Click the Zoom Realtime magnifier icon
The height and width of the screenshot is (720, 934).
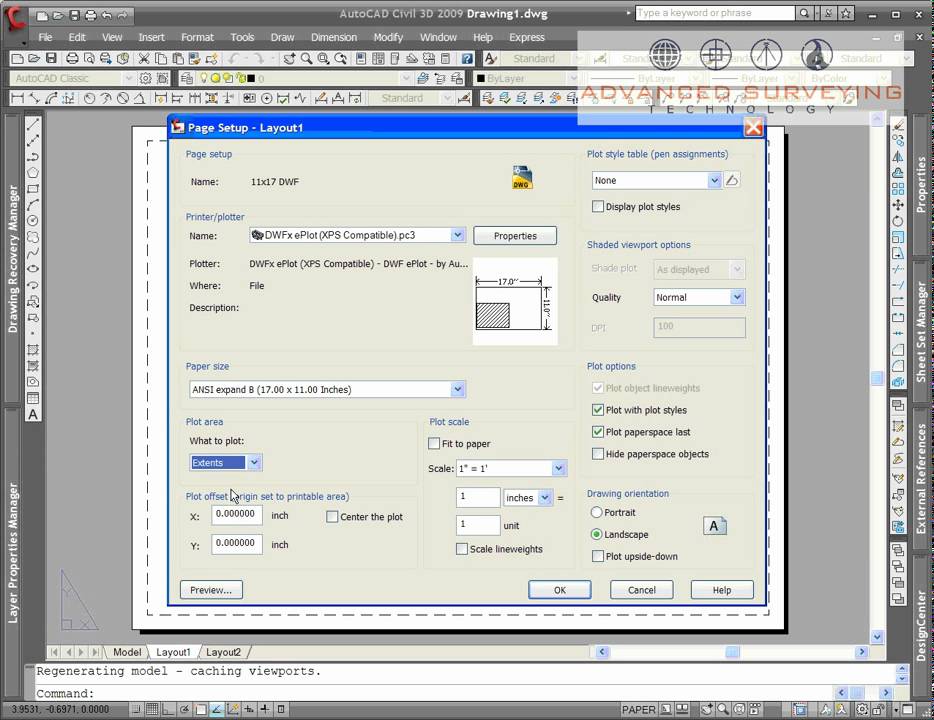tap(306, 58)
